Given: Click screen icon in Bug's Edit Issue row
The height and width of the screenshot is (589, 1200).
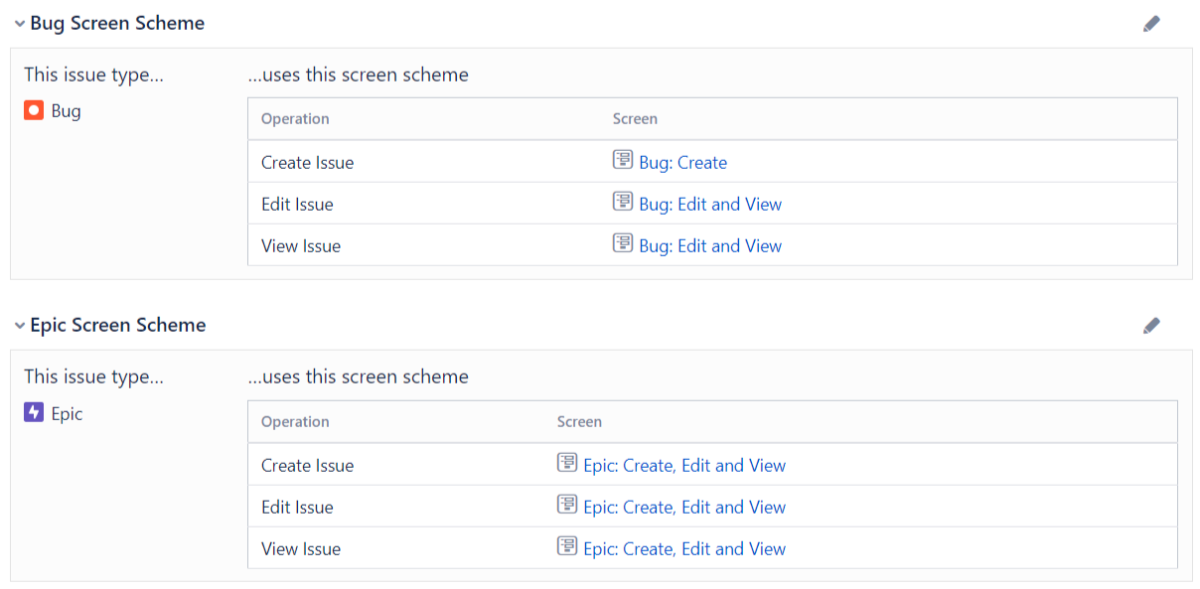Looking at the screenshot, I should (625, 203).
